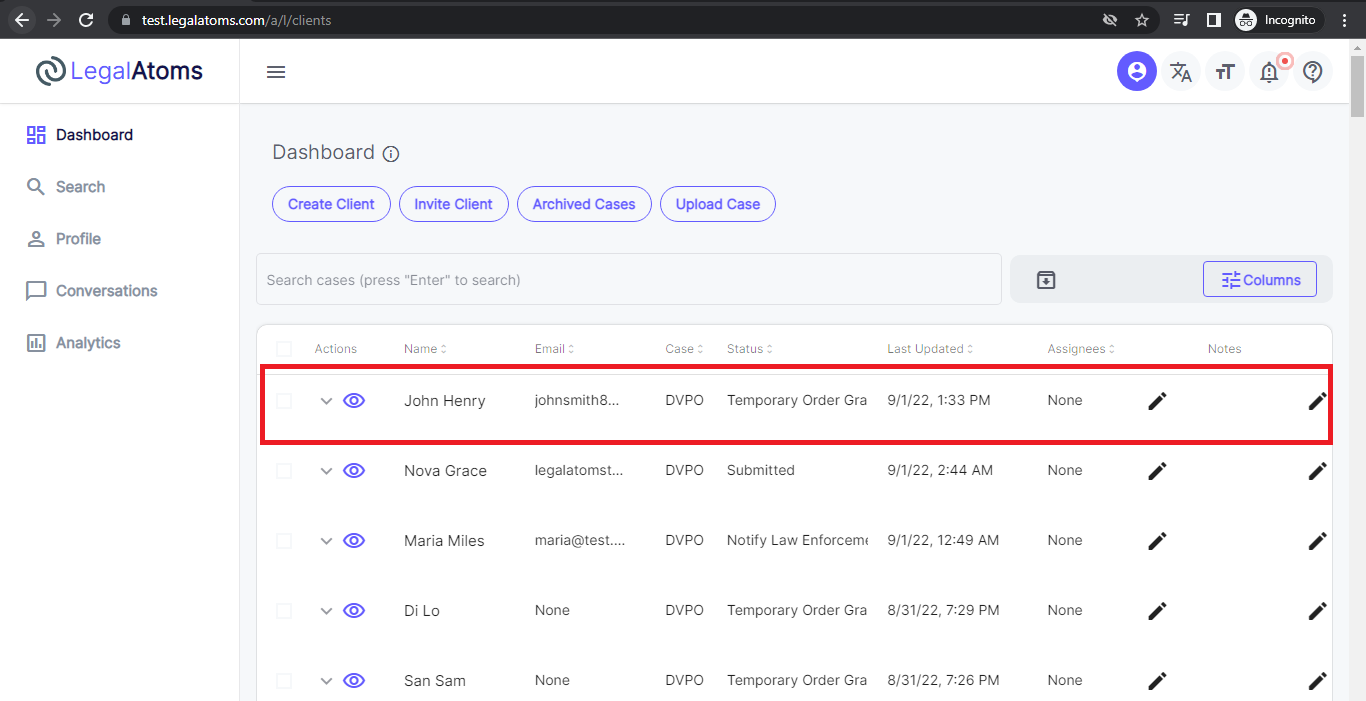This screenshot has width=1366, height=701.
Task: Open the notifications bell icon
Action: click(x=1269, y=72)
